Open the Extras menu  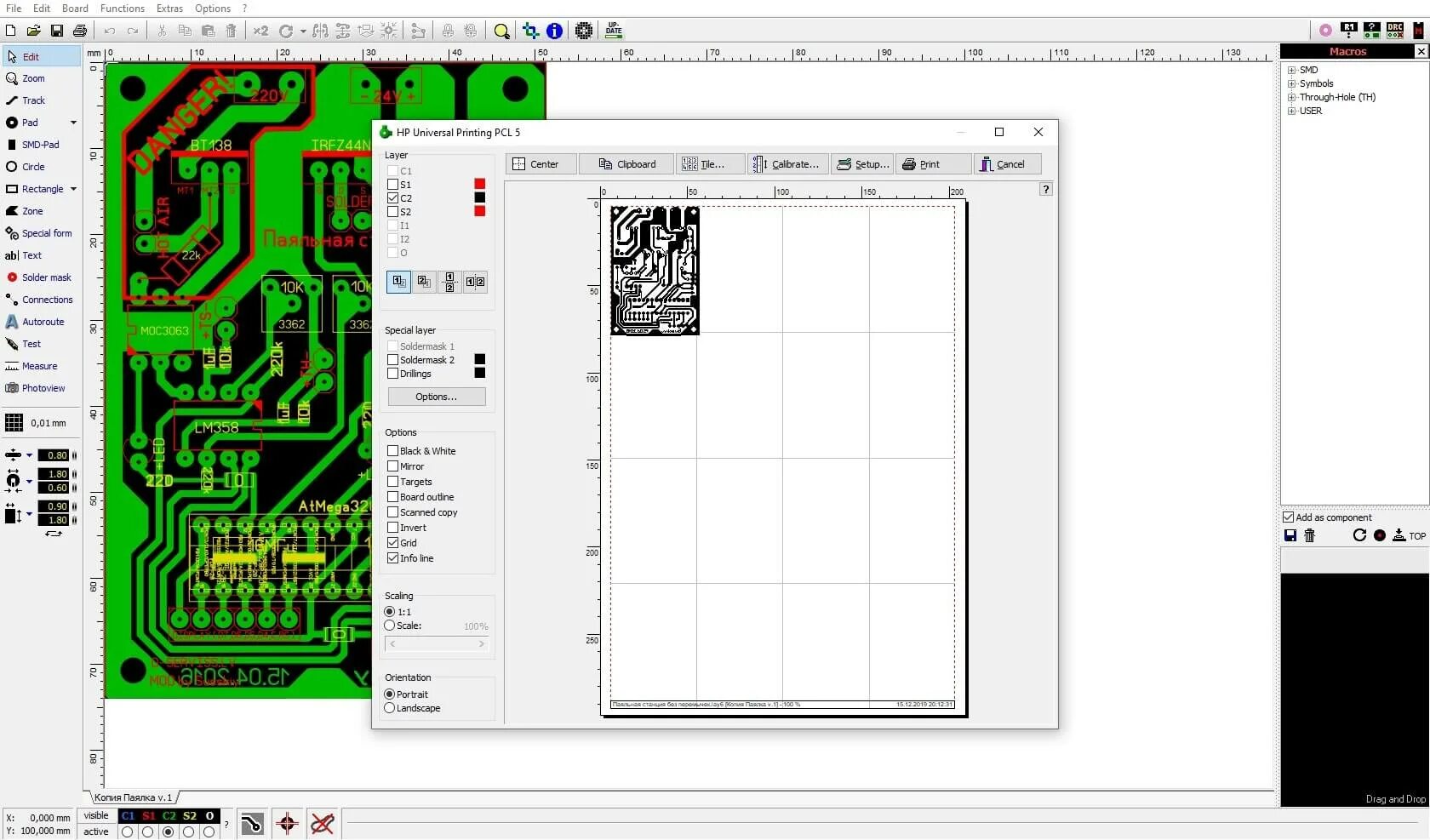coord(169,8)
